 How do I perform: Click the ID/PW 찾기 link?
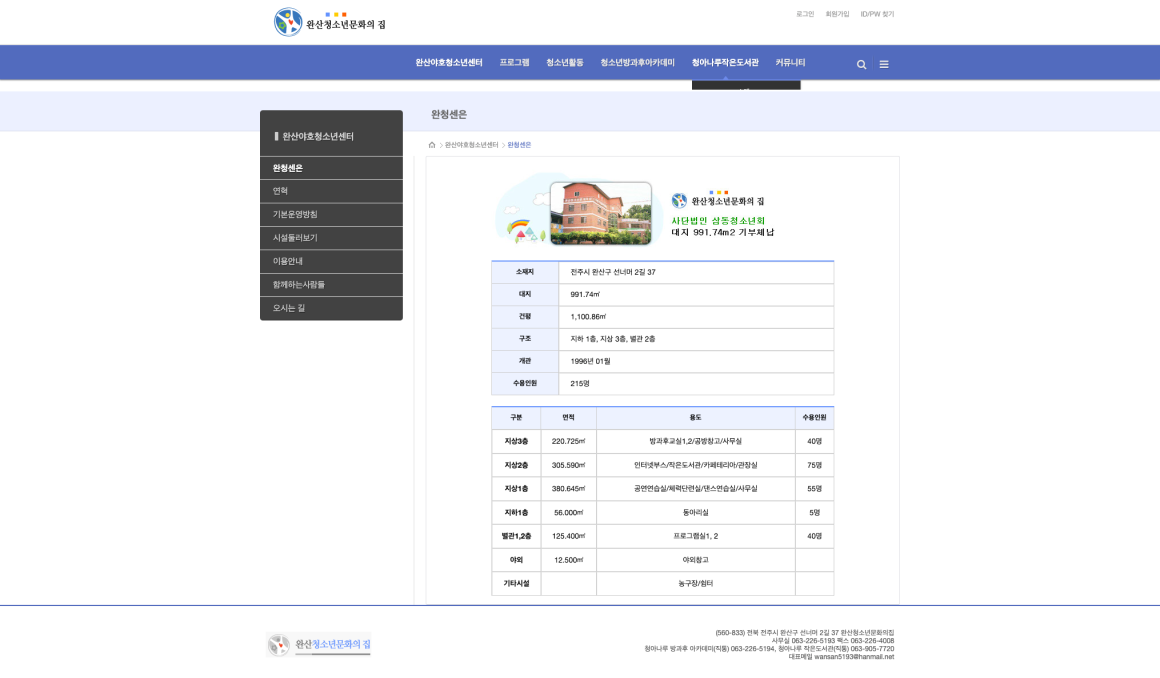pyautogui.click(x=877, y=14)
